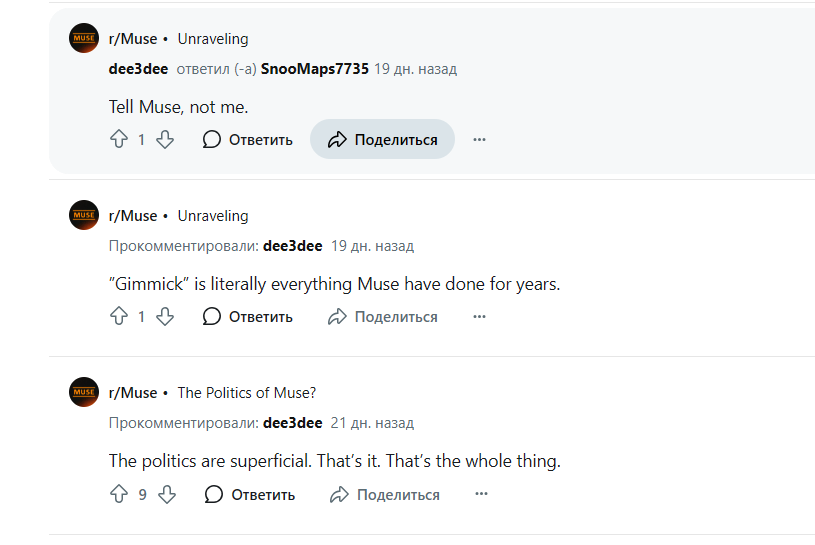Open dee3dee profile from the first comment
The width and height of the screenshot is (815, 545).
point(139,69)
